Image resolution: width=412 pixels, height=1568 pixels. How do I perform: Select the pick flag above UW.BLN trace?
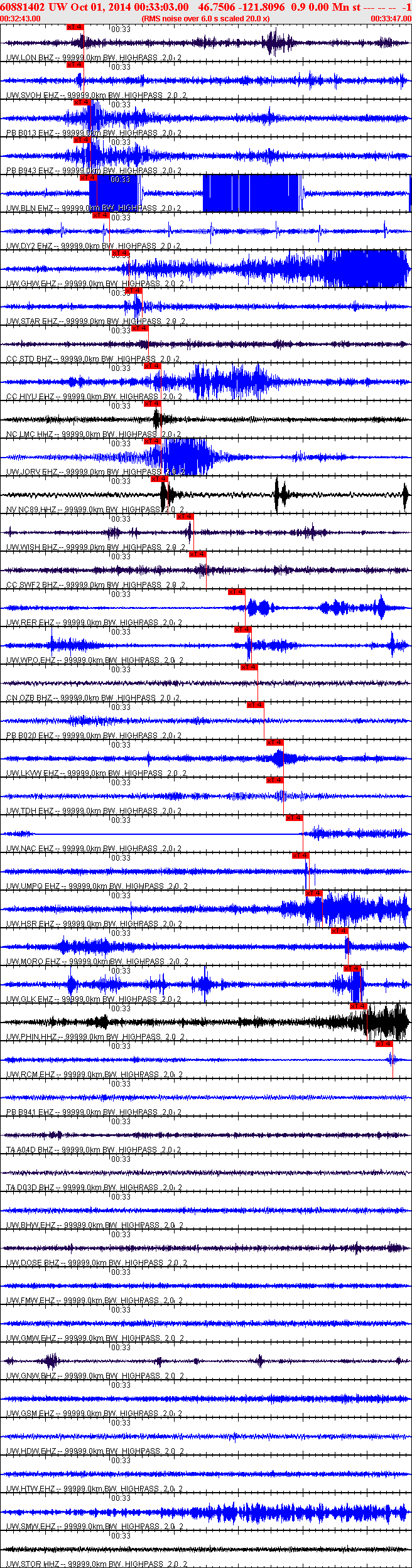pos(87,178)
